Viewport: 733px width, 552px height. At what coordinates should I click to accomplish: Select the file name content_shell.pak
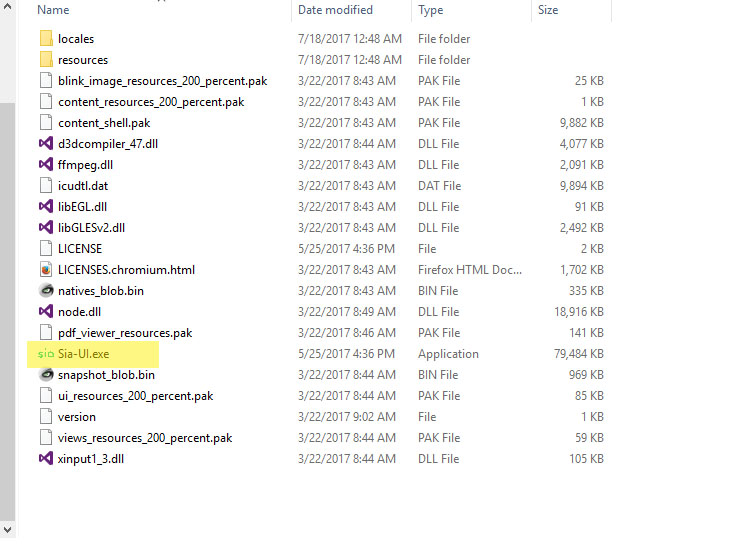(x=104, y=123)
